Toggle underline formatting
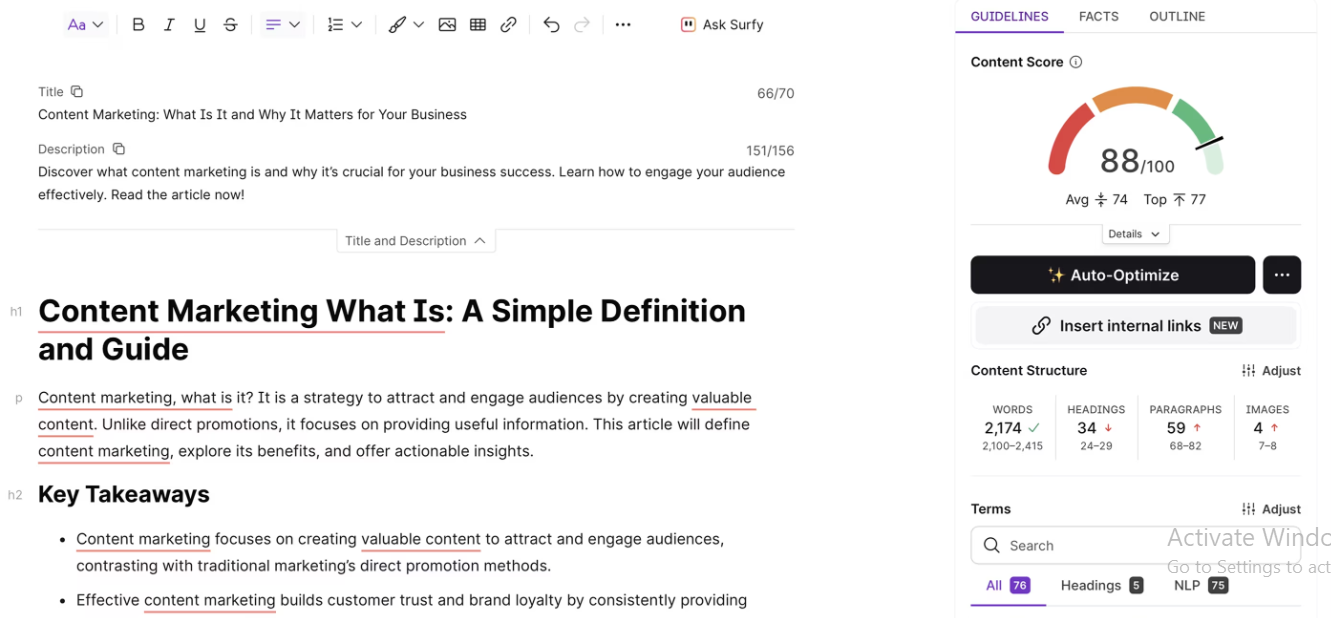 [200, 24]
